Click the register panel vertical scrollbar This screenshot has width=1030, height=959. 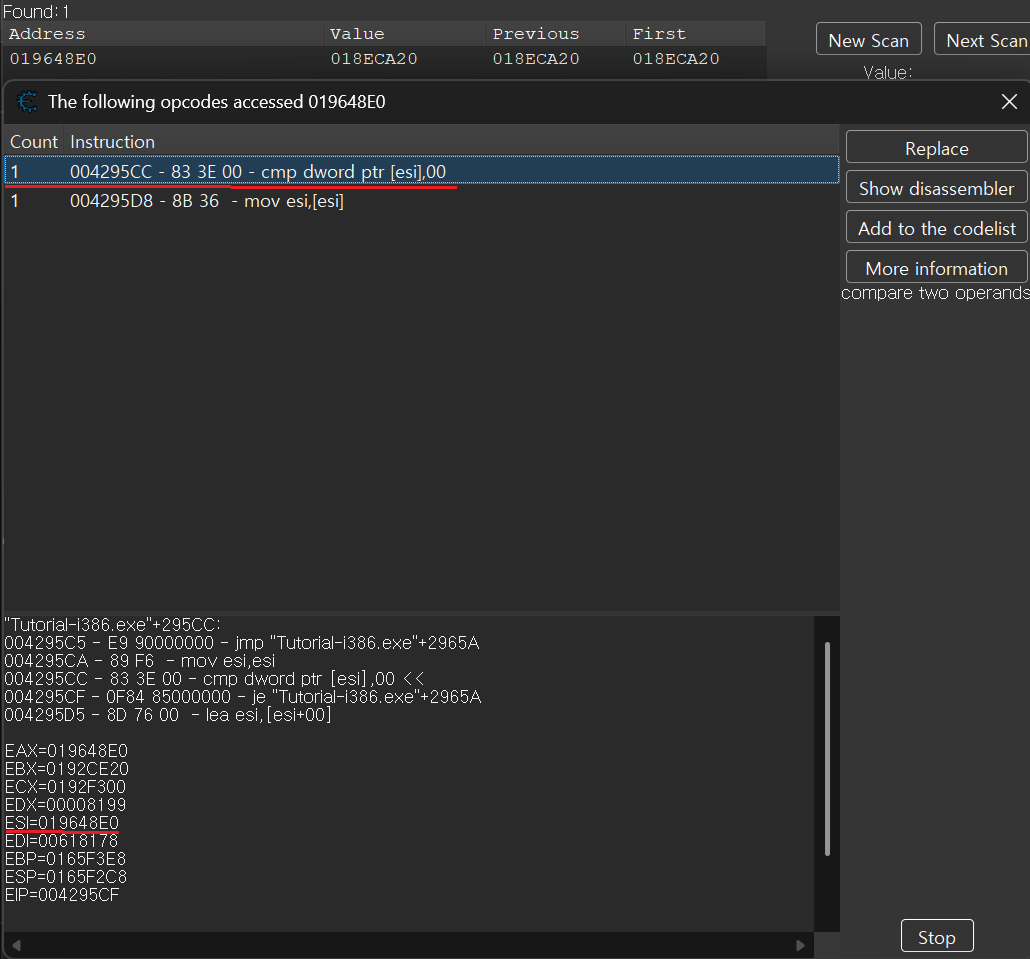pyautogui.click(x=826, y=748)
